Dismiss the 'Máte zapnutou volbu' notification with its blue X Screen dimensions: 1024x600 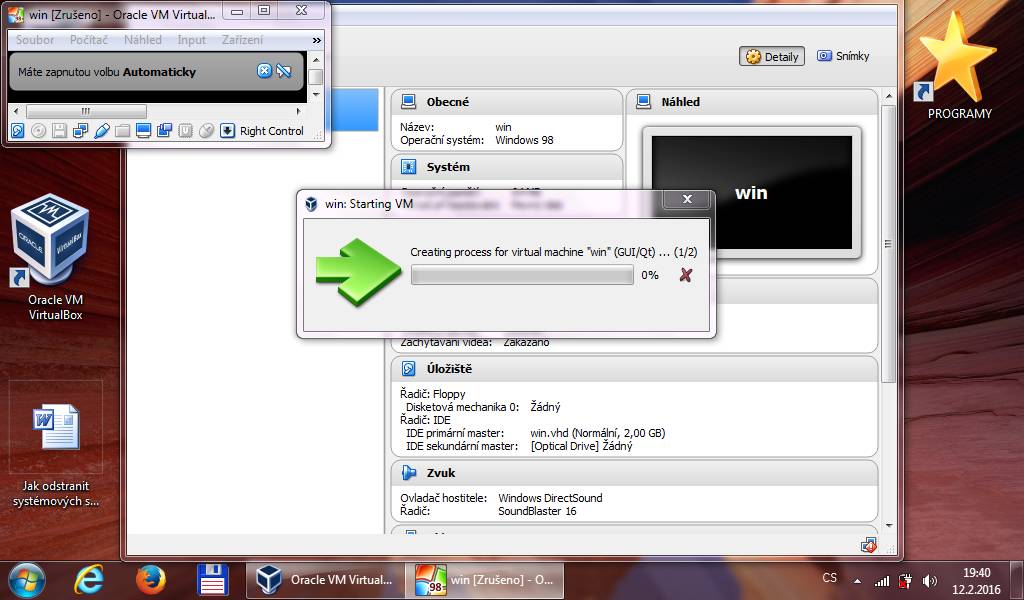(264, 71)
